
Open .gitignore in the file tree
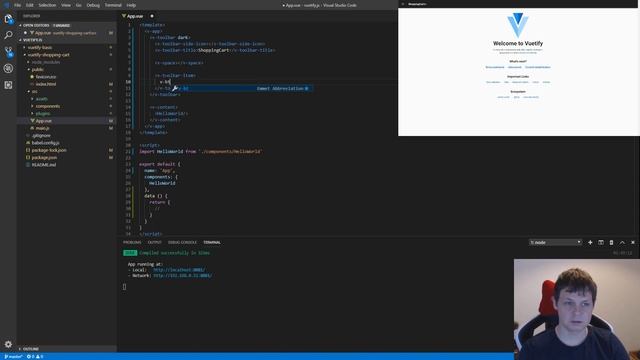point(41,136)
